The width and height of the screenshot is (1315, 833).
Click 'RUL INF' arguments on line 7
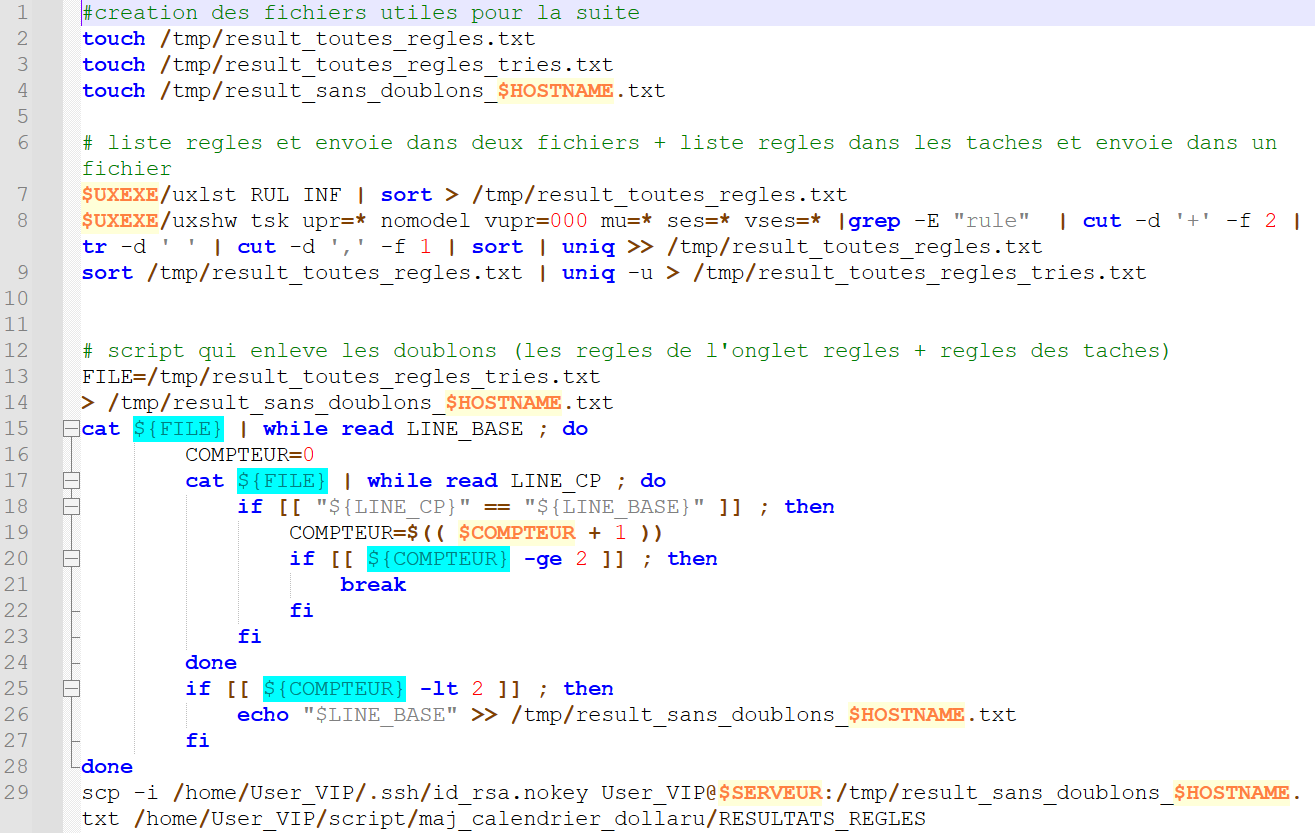[295, 195]
